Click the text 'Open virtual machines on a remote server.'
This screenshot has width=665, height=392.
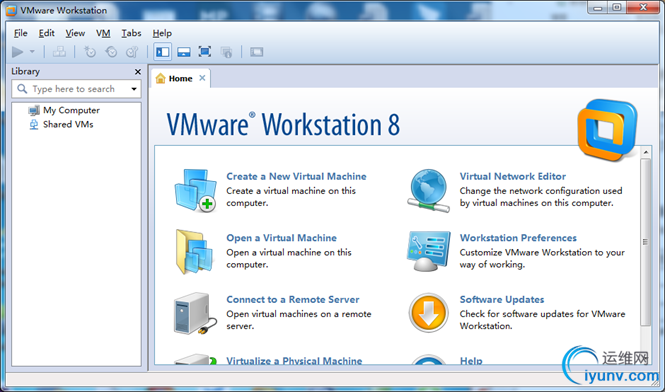point(299,320)
